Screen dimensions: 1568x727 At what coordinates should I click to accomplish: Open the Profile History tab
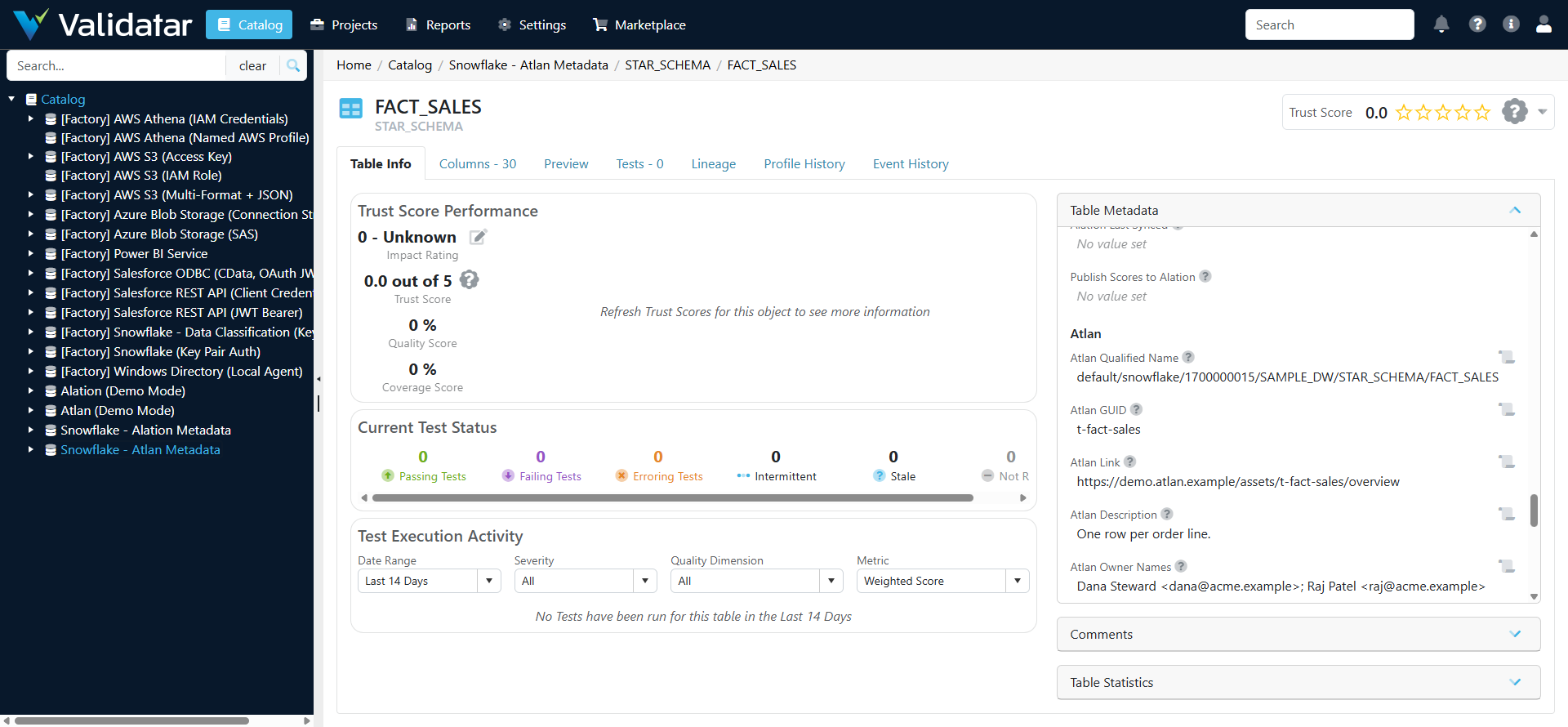tap(804, 163)
